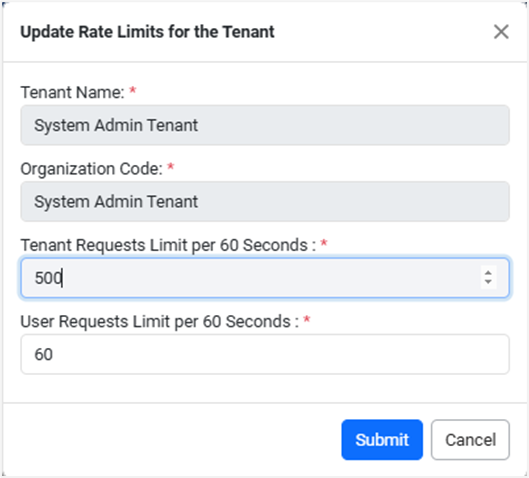The image size is (529, 478).
Task: Focus the Tenant Requests Limit input
Action: pos(265,278)
